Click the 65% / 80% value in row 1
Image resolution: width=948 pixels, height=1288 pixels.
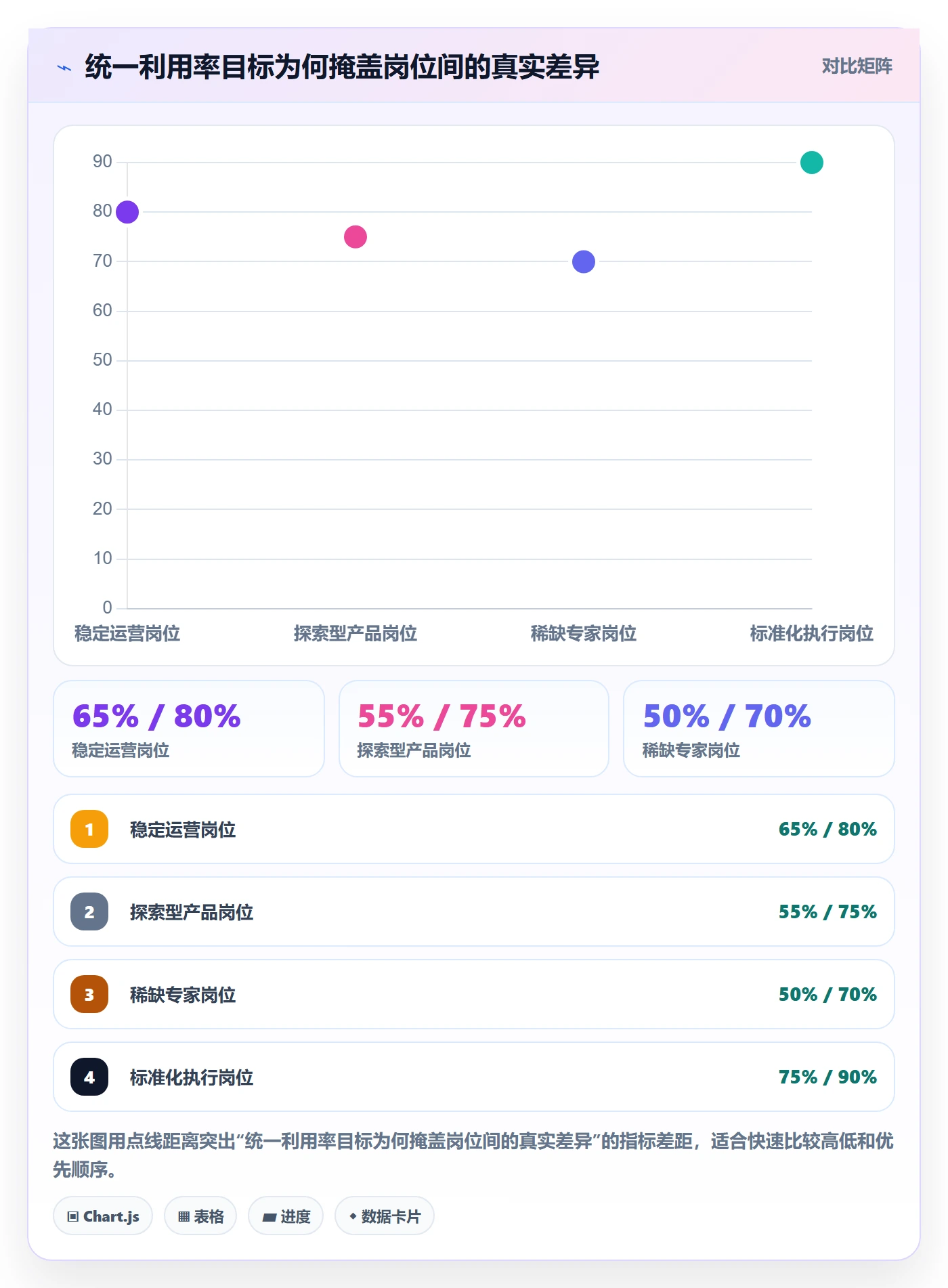click(827, 829)
